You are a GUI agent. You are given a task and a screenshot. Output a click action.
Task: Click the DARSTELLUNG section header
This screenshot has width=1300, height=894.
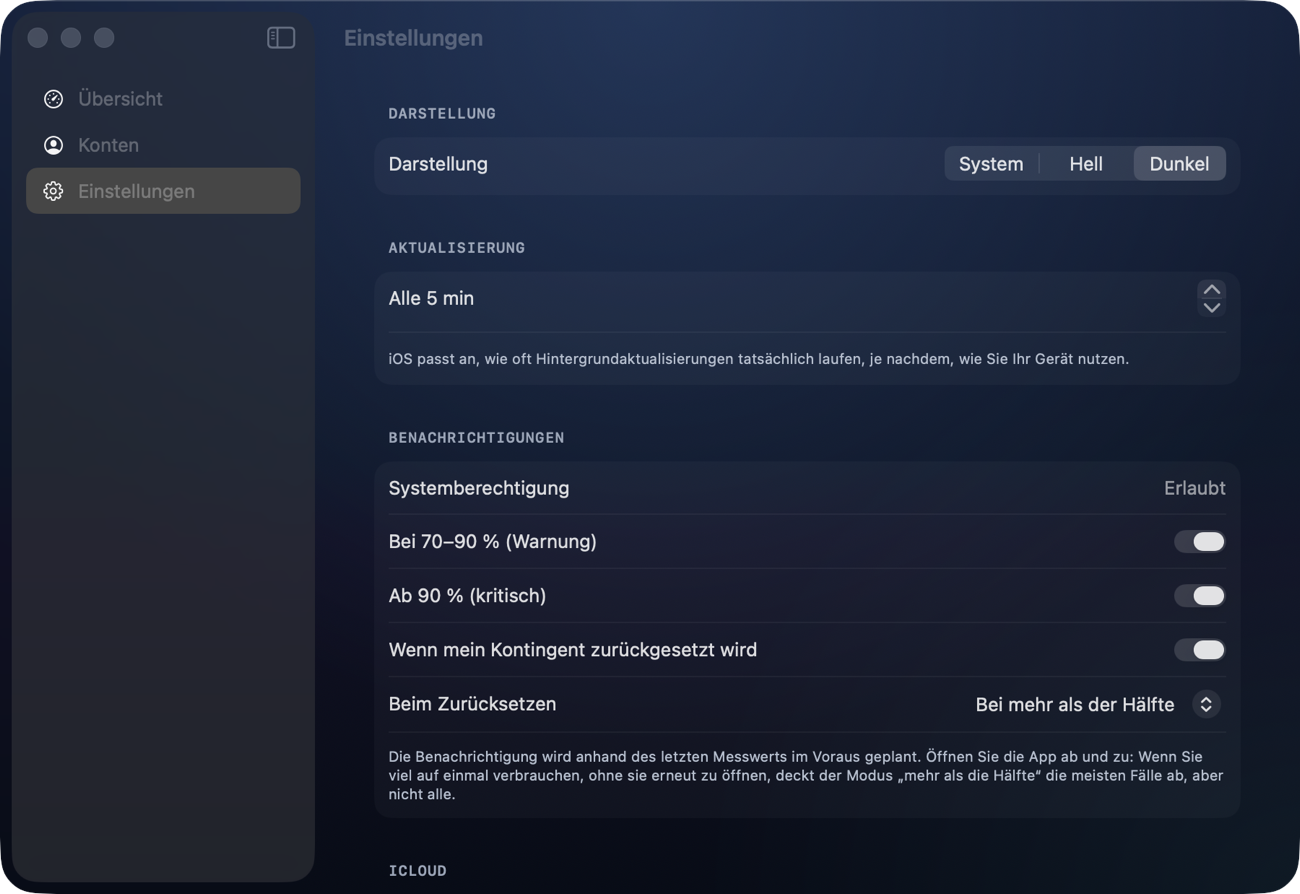click(442, 114)
